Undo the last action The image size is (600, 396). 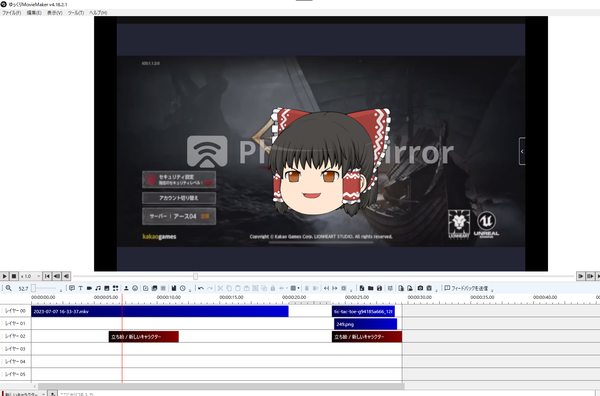click(x=201, y=288)
